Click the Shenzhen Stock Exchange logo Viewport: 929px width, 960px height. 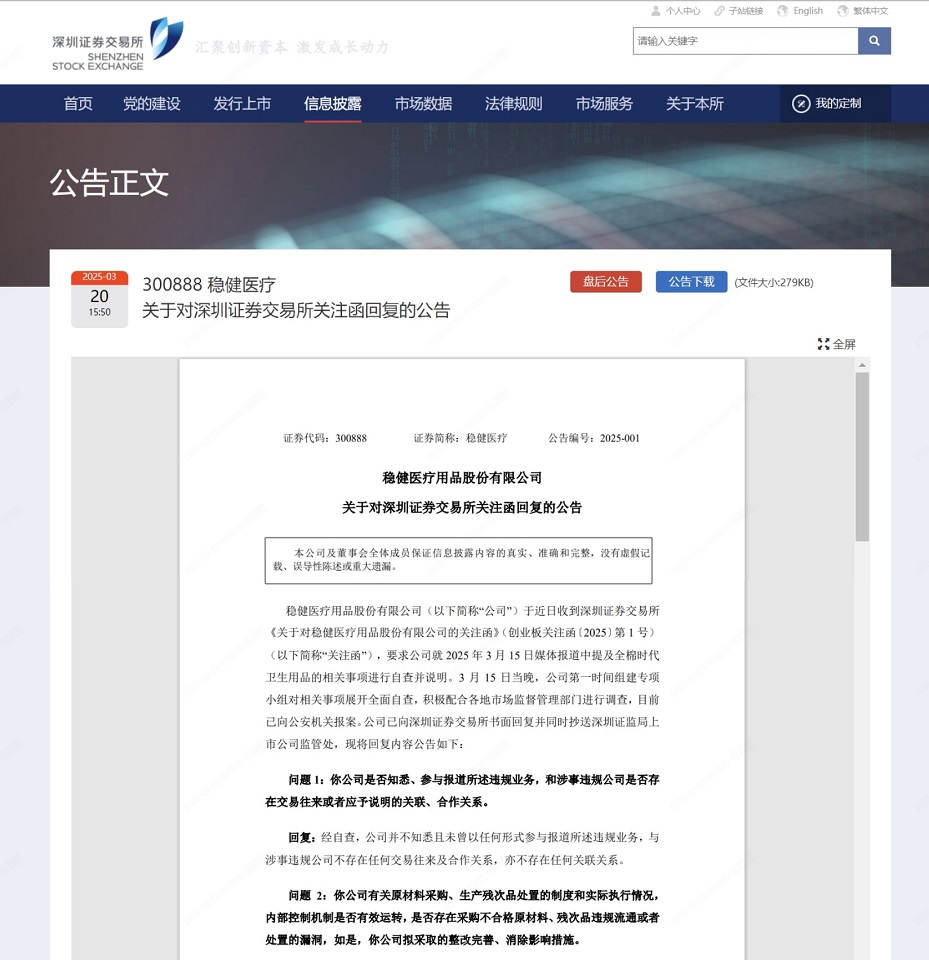pyautogui.click(x=106, y=41)
